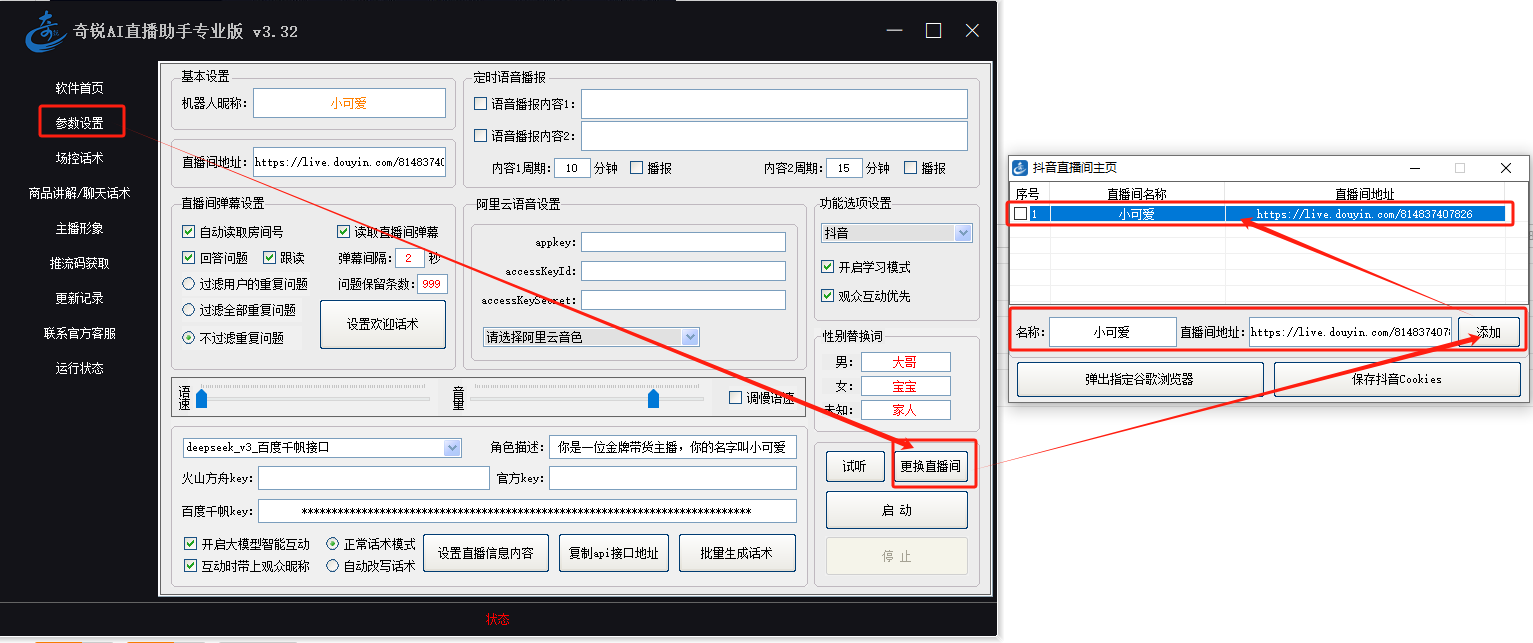Enable 语音播报内容2 checkbox
This screenshot has height=643, width=1533.
[480, 136]
